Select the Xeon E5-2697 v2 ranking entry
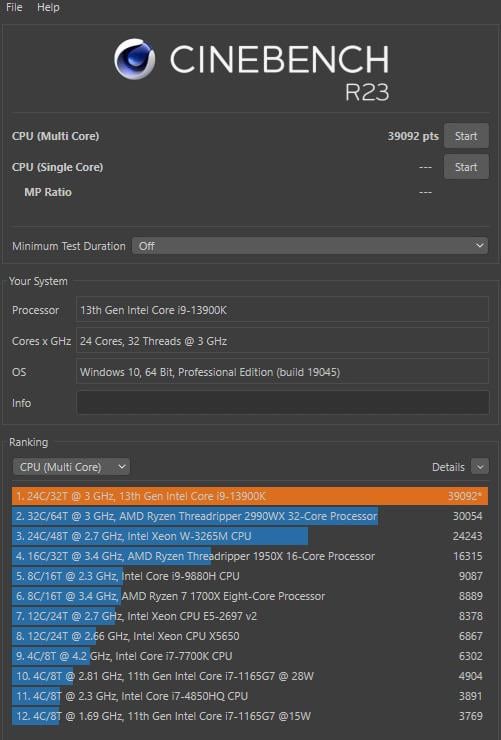501x740 pixels. tap(250, 616)
